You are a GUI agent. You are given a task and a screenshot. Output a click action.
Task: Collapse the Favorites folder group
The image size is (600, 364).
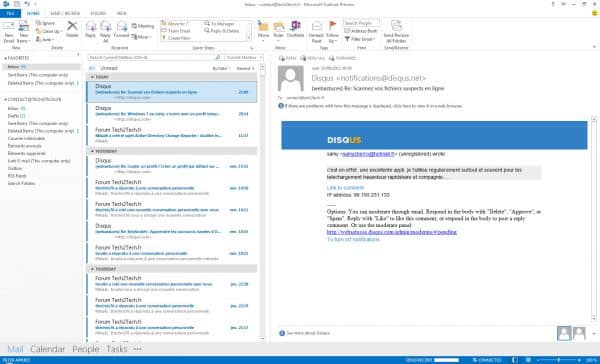pos(5,58)
